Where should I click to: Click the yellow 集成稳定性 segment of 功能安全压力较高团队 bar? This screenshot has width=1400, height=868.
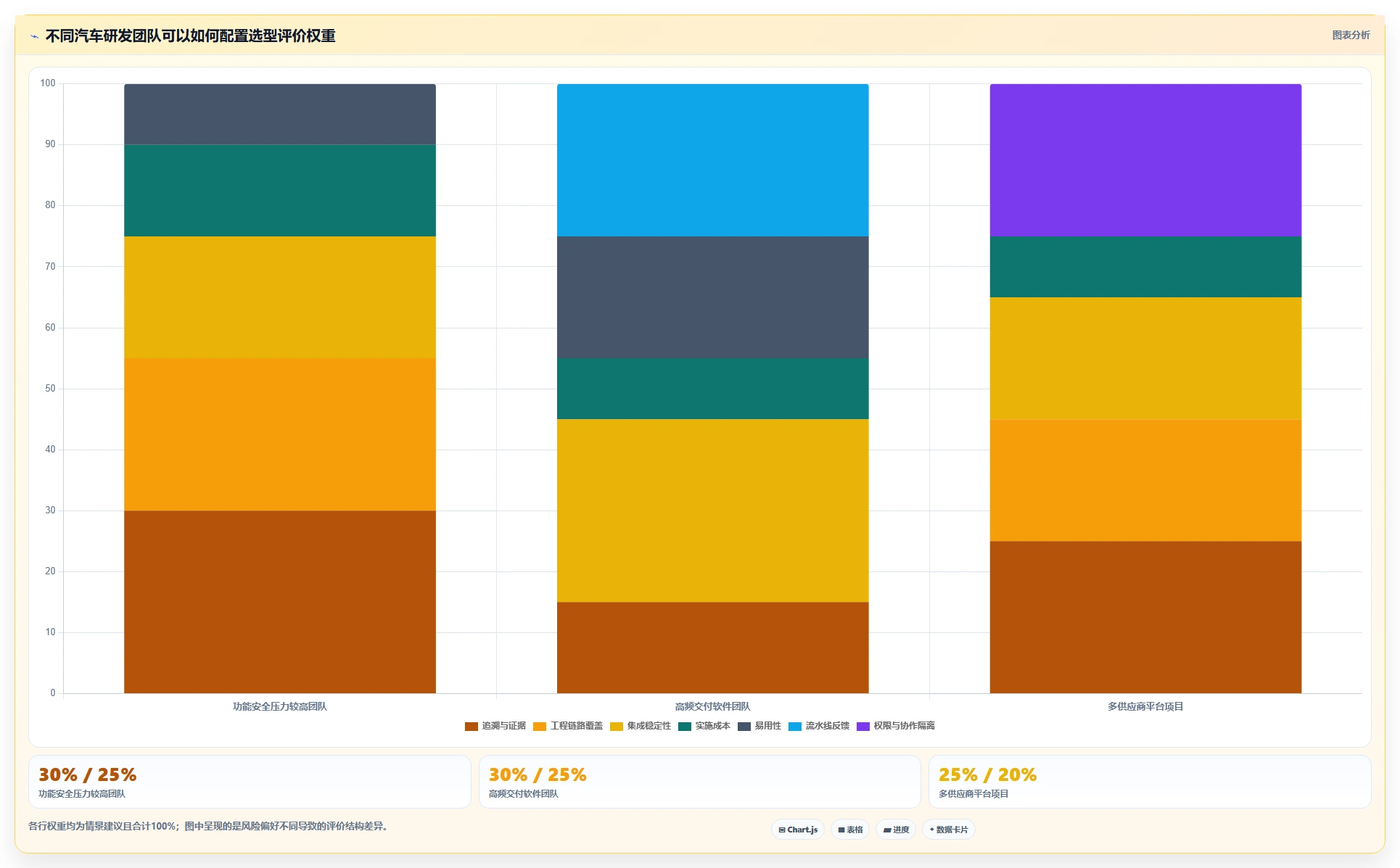tap(280, 297)
